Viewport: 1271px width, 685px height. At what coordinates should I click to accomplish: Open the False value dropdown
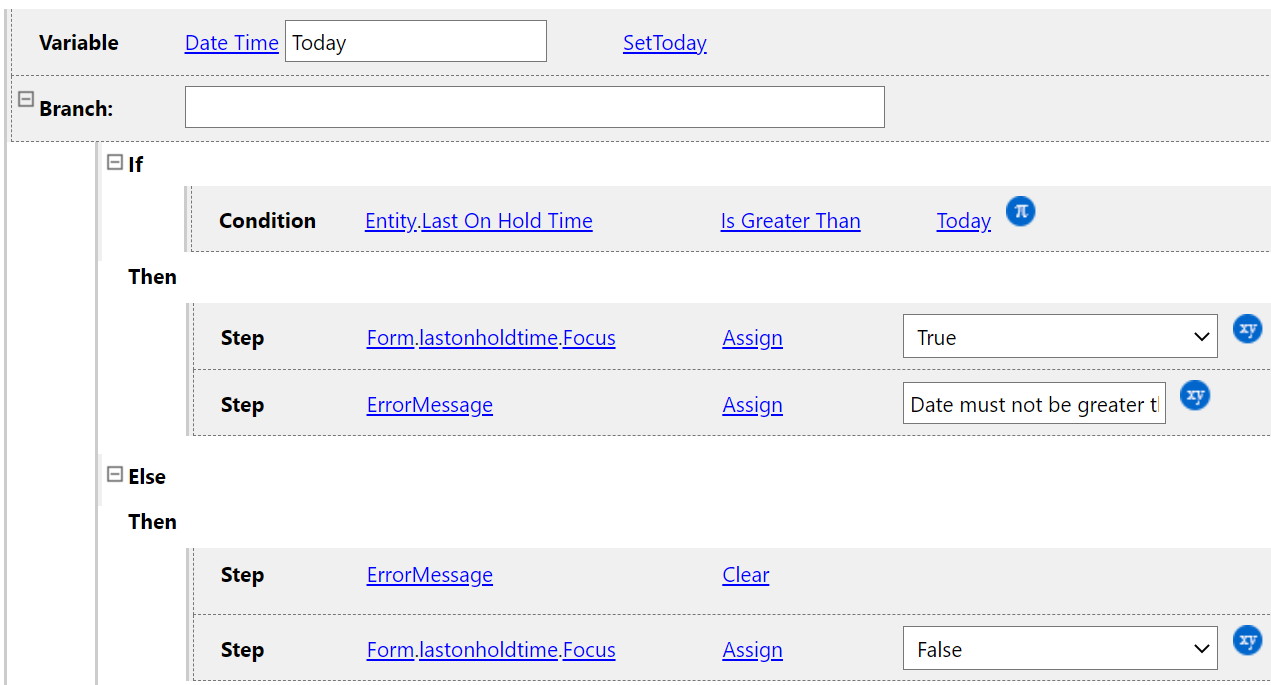tap(1060, 649)
